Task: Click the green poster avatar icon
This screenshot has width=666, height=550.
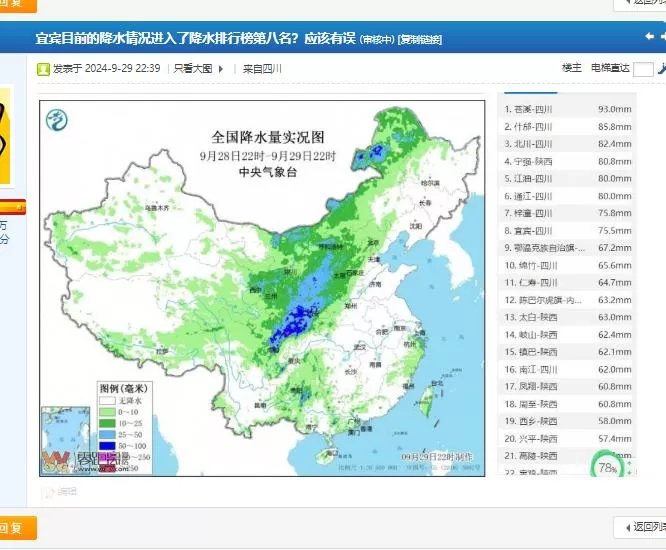Action: tap(43, 69)
